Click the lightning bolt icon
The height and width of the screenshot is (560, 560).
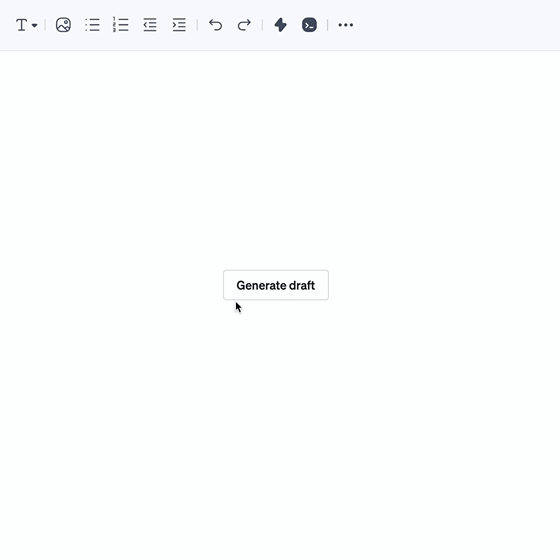[280, 25]
